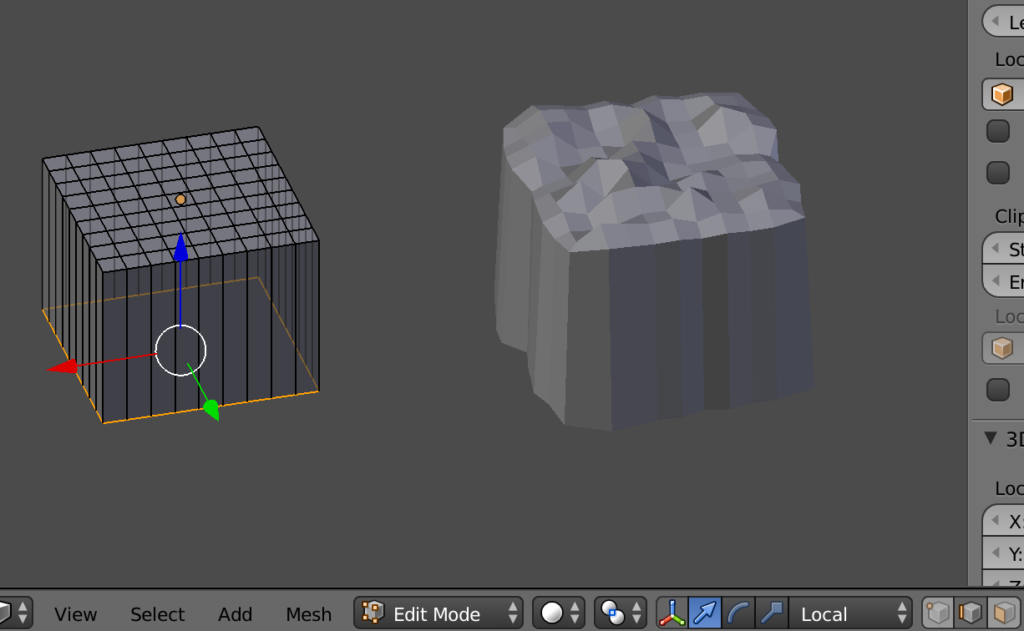The image size is (1024, 631).
Task: Toggle the 3D manipulator widget icon
Action: (x=672, y=613)
